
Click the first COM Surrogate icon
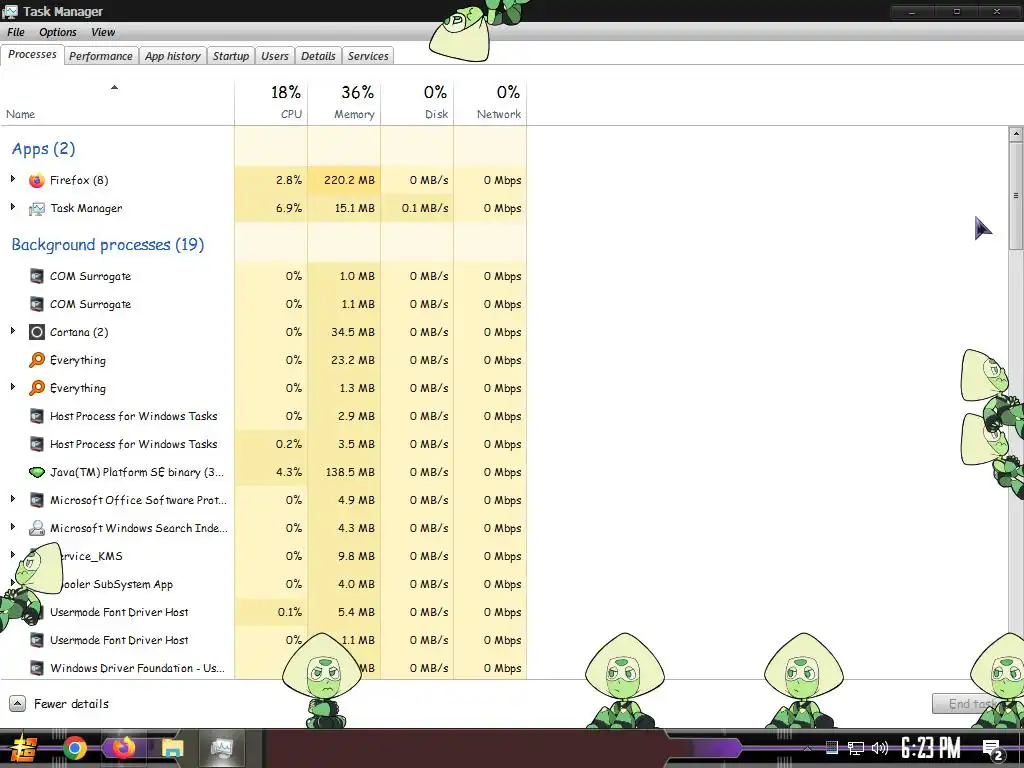pyautogui.click(x=37, y=276)
